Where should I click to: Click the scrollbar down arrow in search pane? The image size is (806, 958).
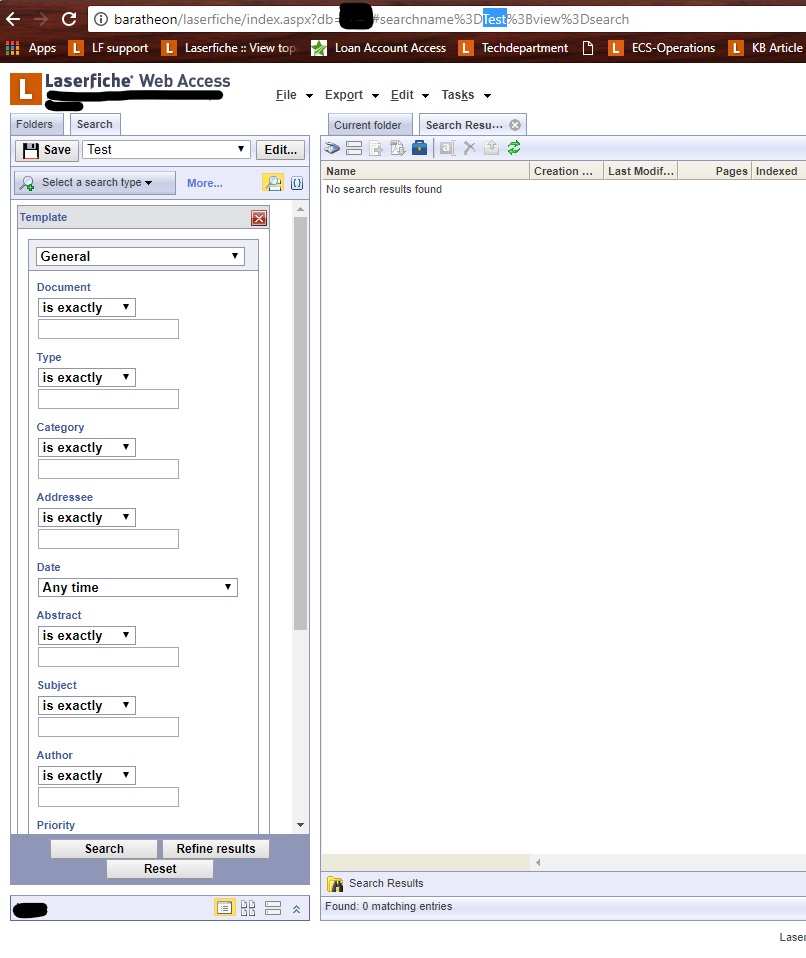pyautogui.click(x=300, y=825)
